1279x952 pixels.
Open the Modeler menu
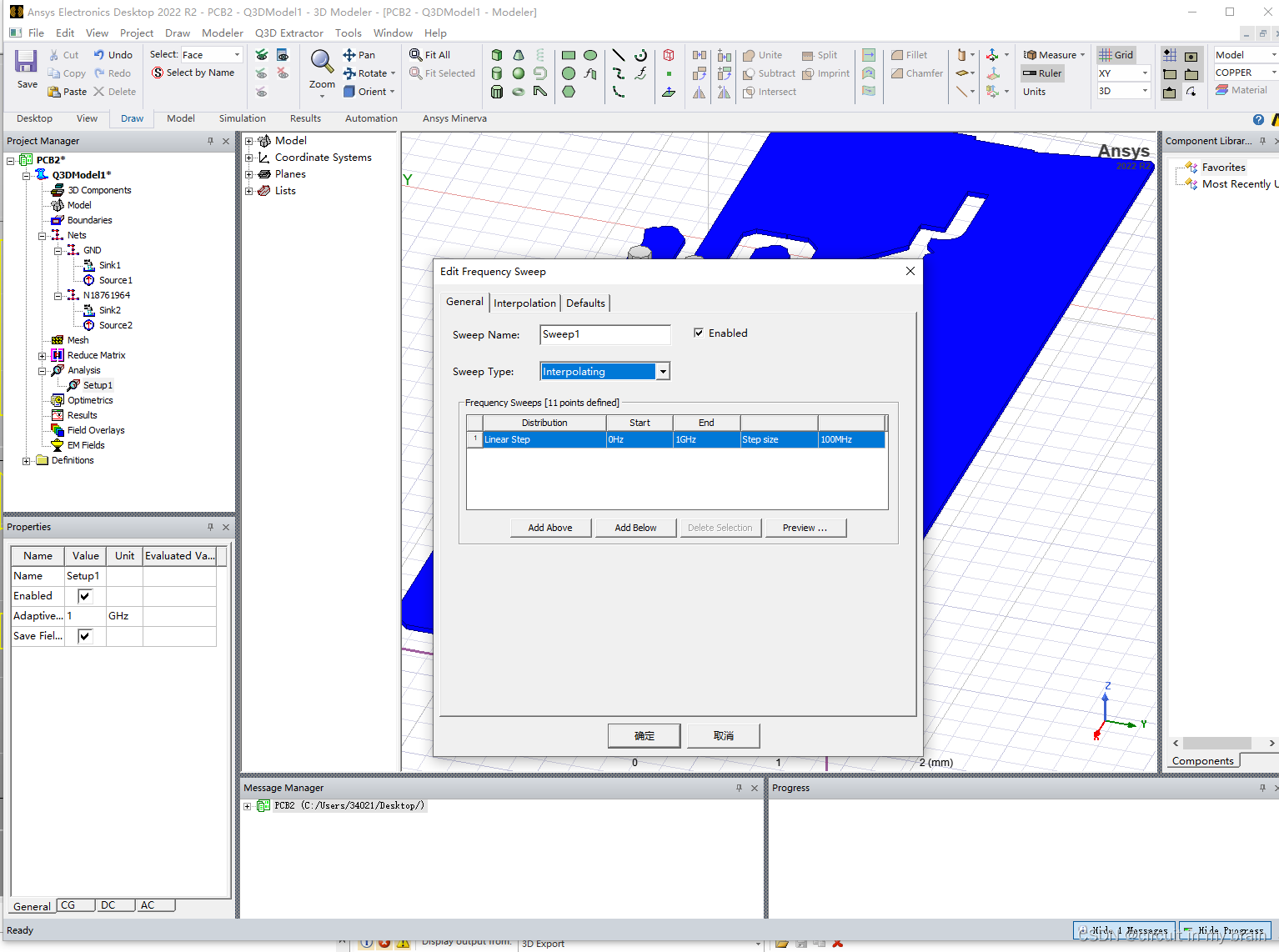(223, 33)
